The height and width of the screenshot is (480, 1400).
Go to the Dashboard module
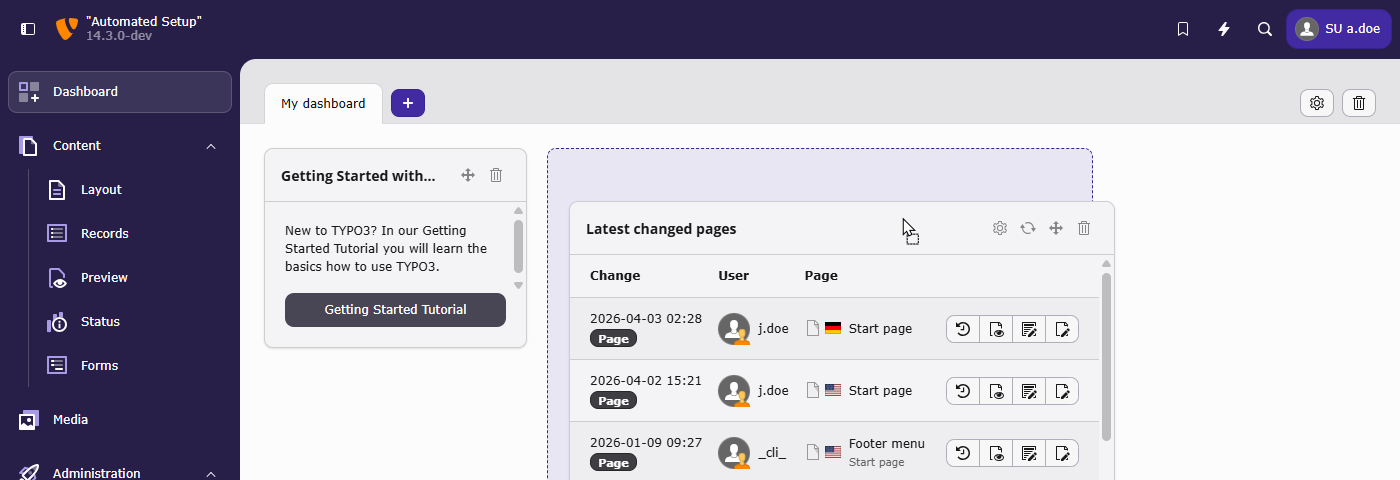120,92
